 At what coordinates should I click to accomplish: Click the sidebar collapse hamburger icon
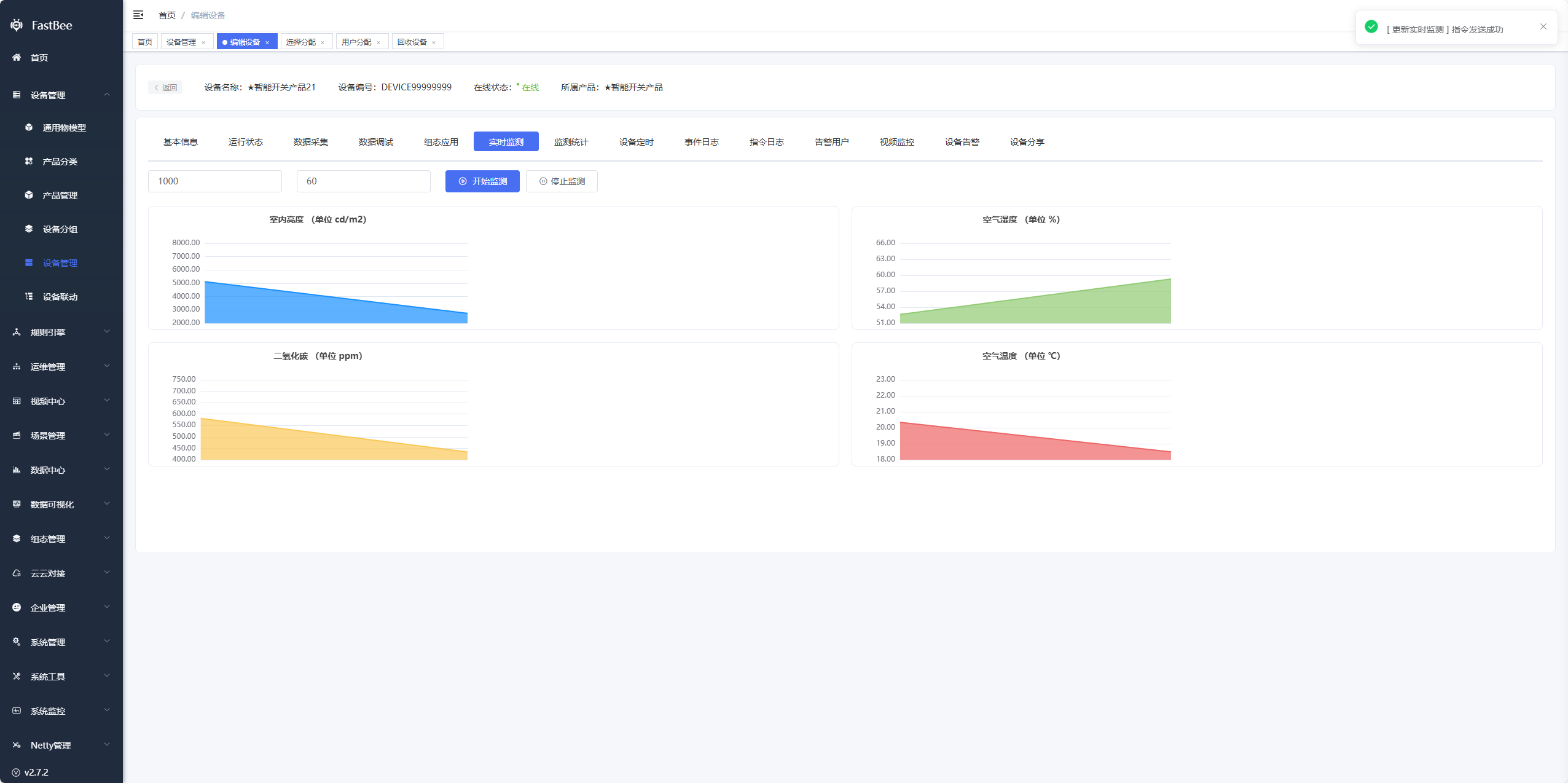click(138, 15)
